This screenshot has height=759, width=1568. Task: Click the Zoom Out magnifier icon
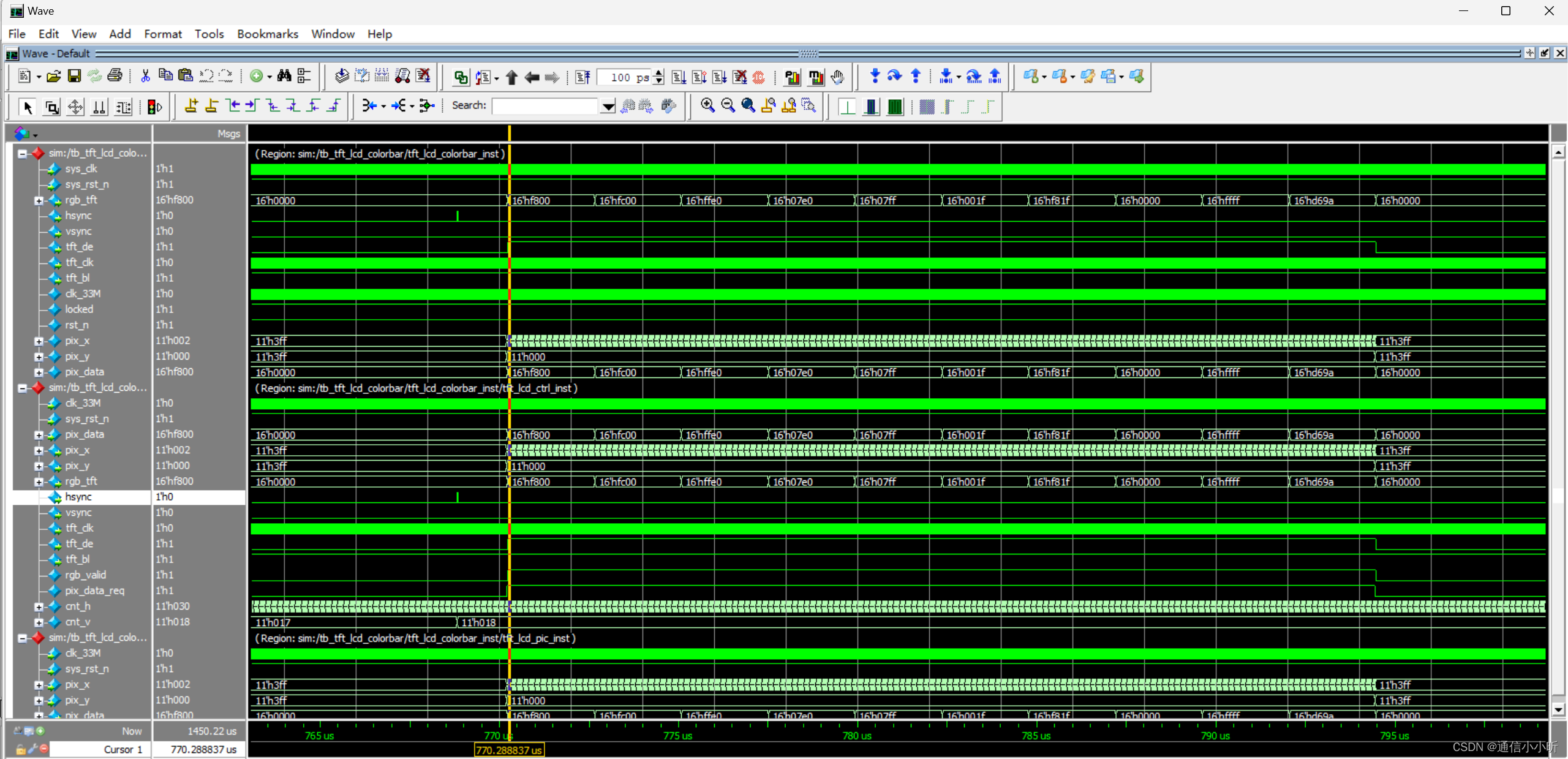tap(728, 106)
